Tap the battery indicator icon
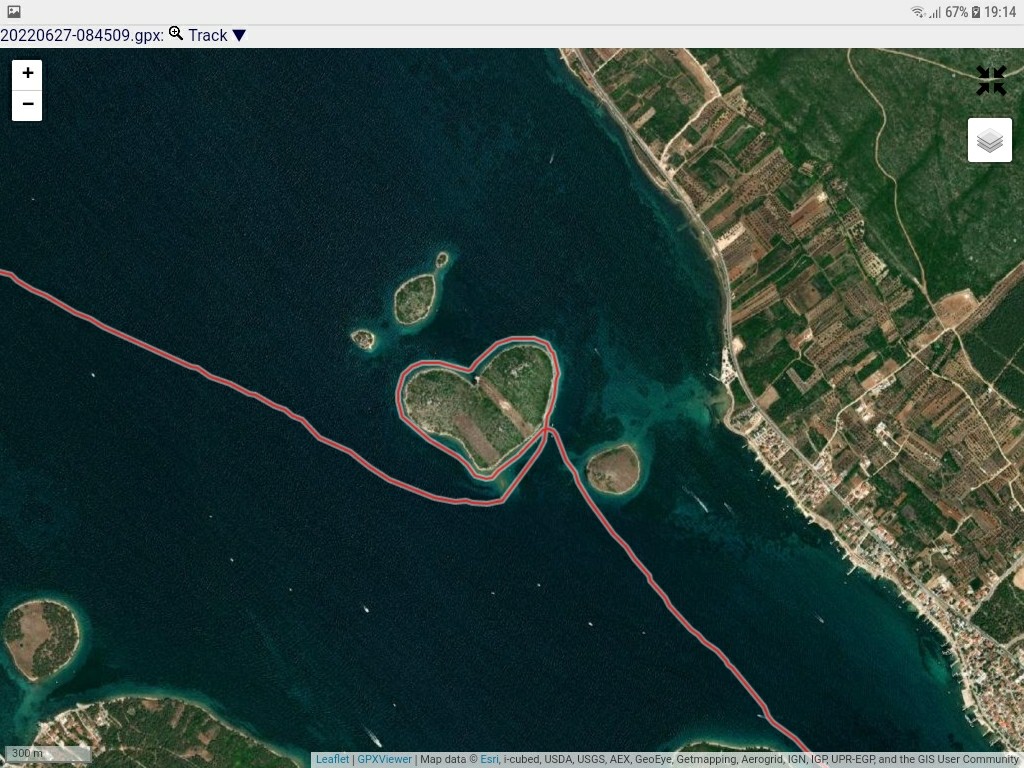1024x768 pixels. coord(975,12)
